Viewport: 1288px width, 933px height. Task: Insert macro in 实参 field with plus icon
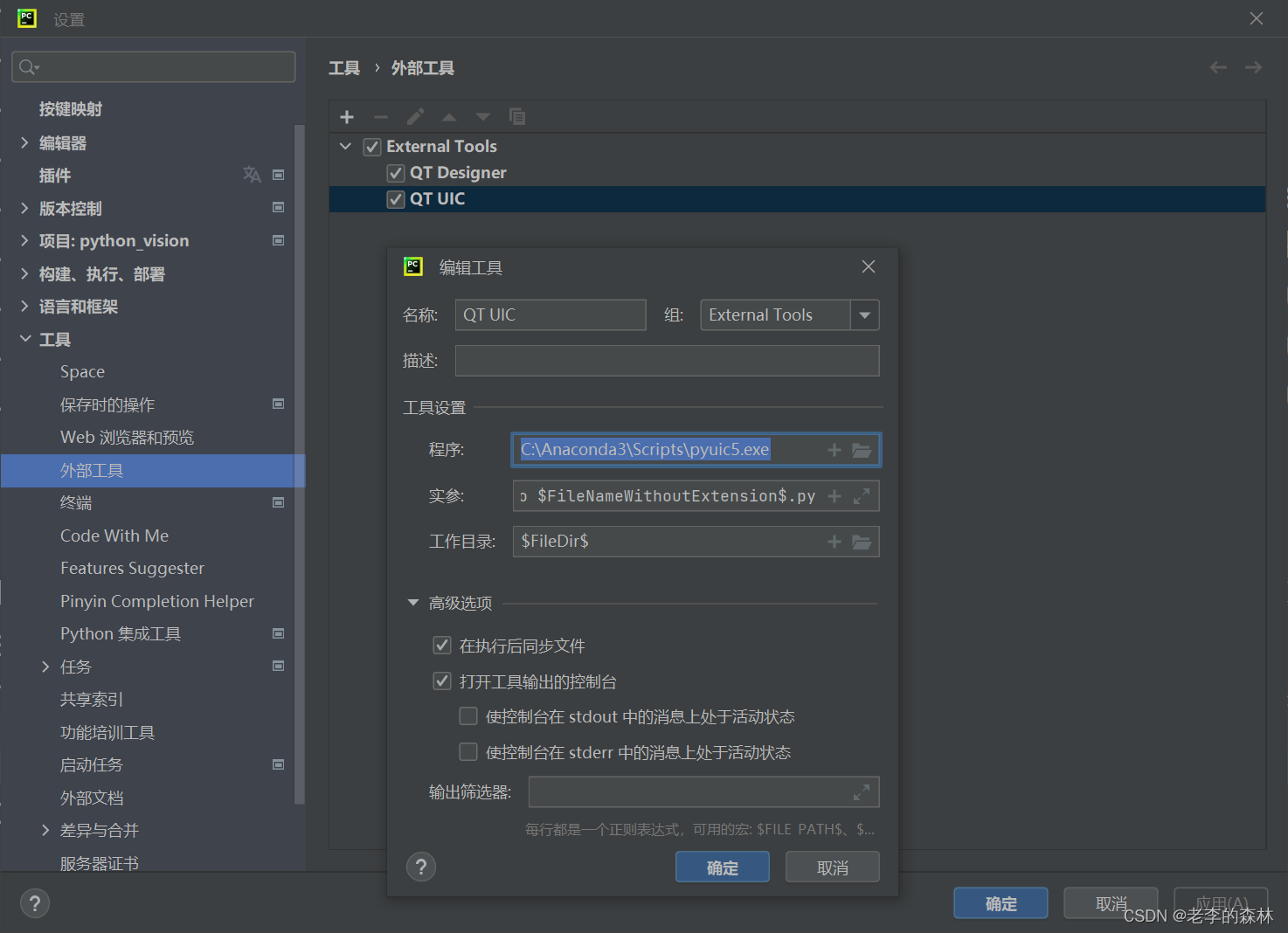(x=834, y=496)
